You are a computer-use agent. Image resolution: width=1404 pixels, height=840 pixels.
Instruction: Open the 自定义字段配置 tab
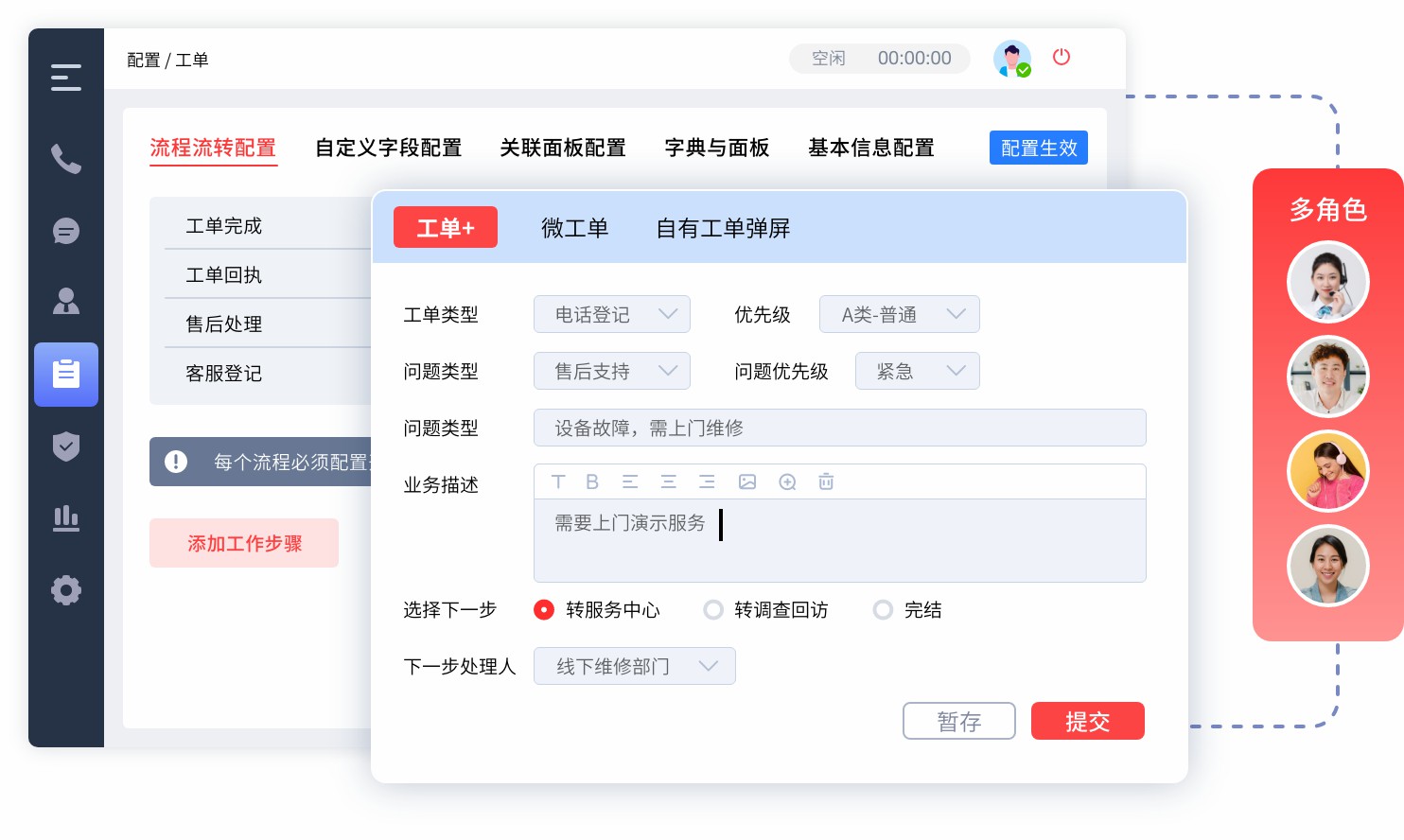tap(389, 148)
